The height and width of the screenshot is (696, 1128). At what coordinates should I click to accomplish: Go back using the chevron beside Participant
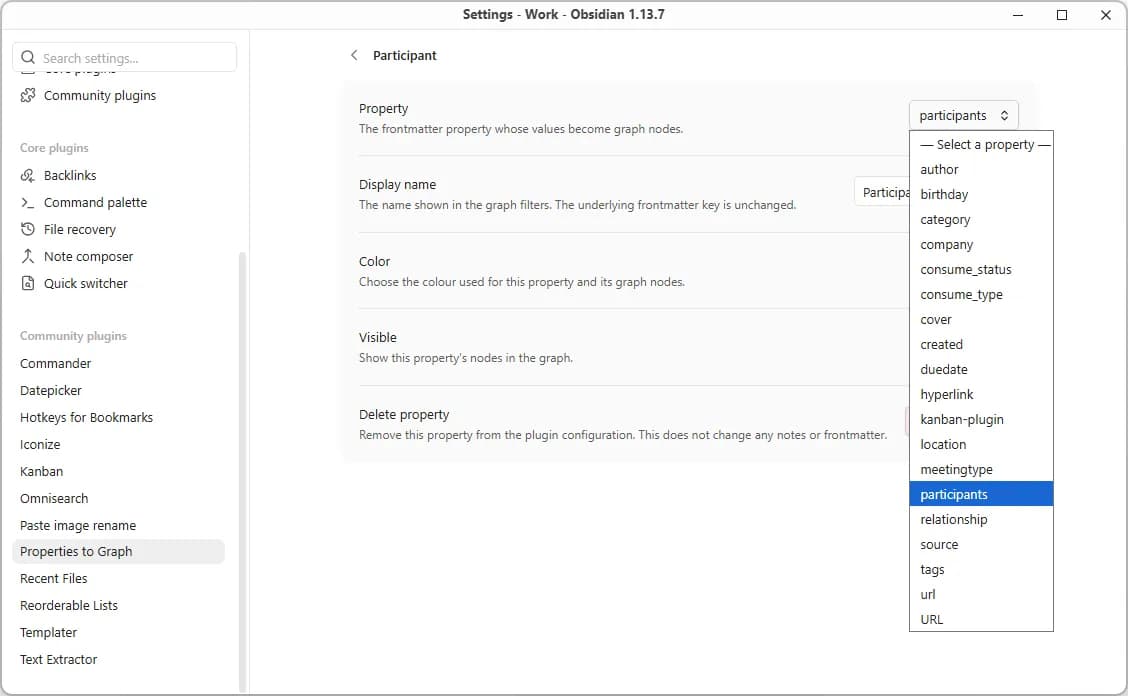point(353,55)
